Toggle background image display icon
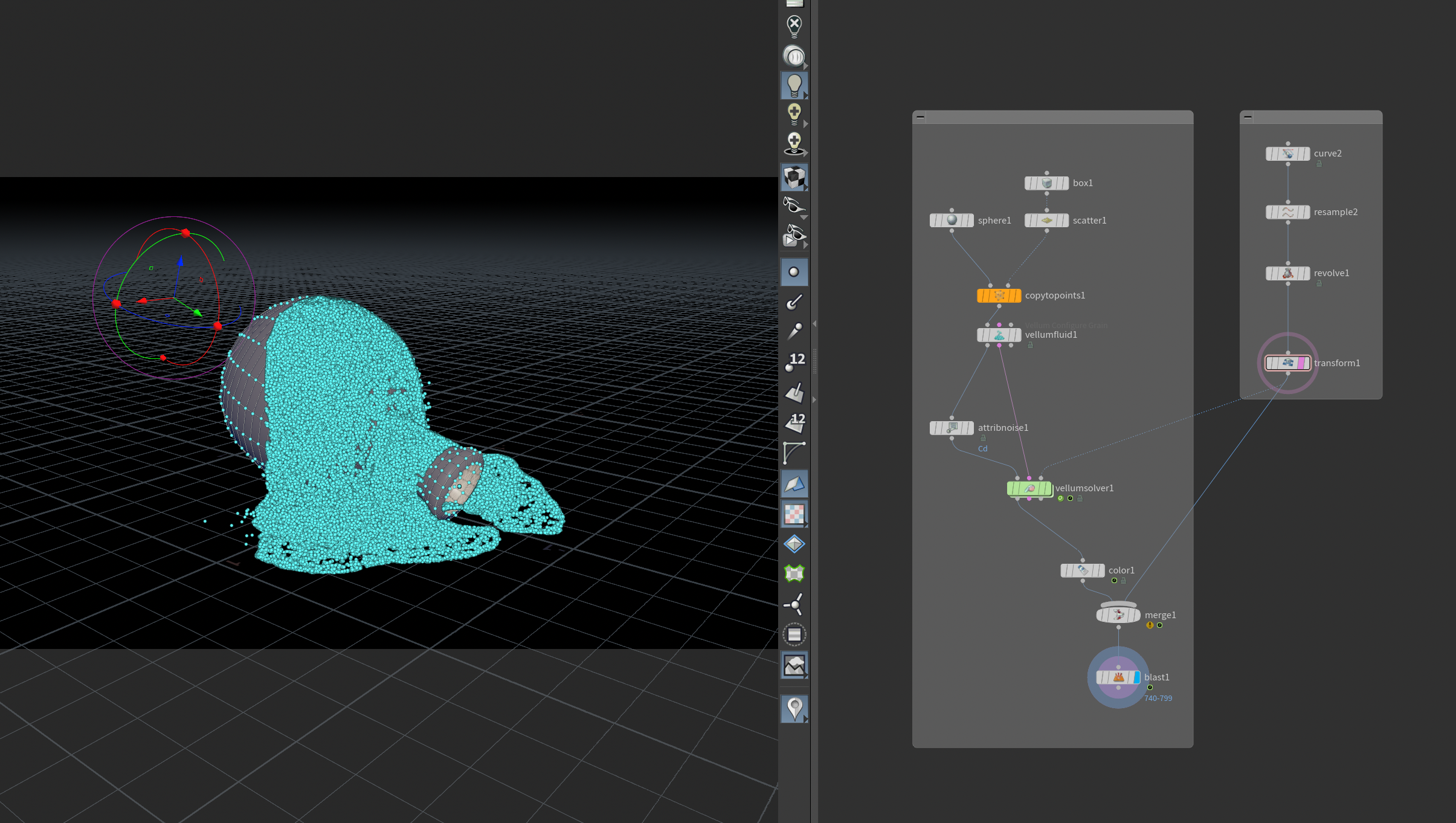Viewport: 1456px width, 823px height. click(794, 665)
